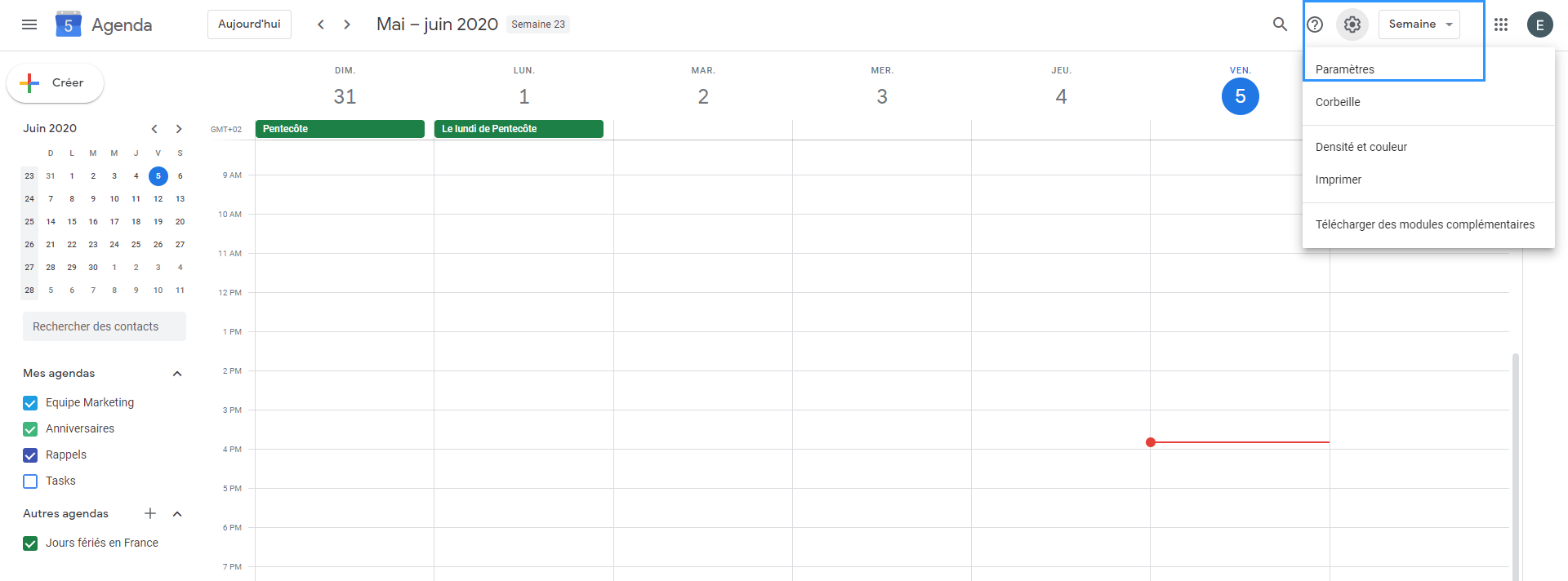Click the settings gear icon
The image size is (1568, 581).
point(1352,24)
